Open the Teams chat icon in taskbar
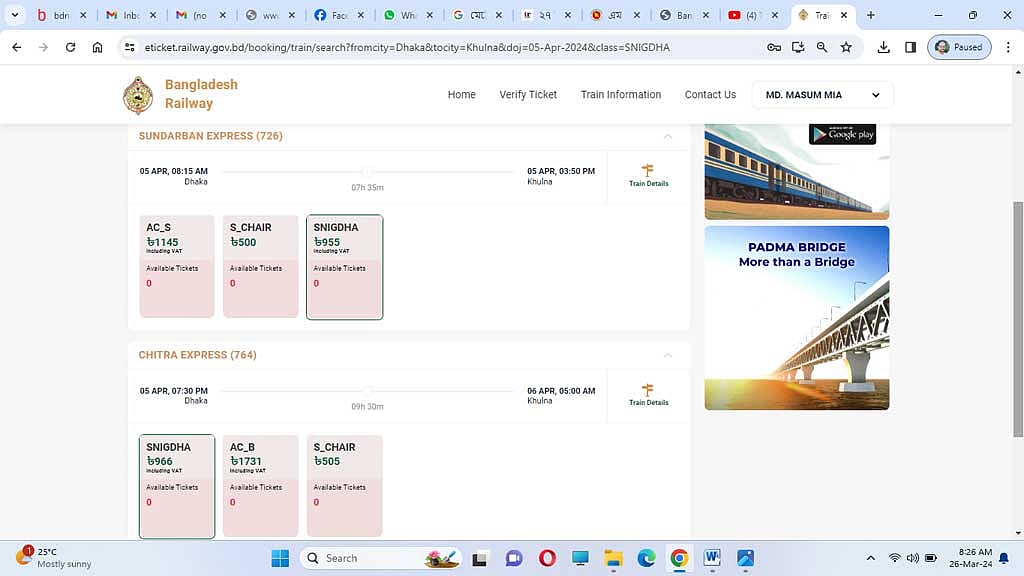The image size is (1024, 576). coord(514,558)
